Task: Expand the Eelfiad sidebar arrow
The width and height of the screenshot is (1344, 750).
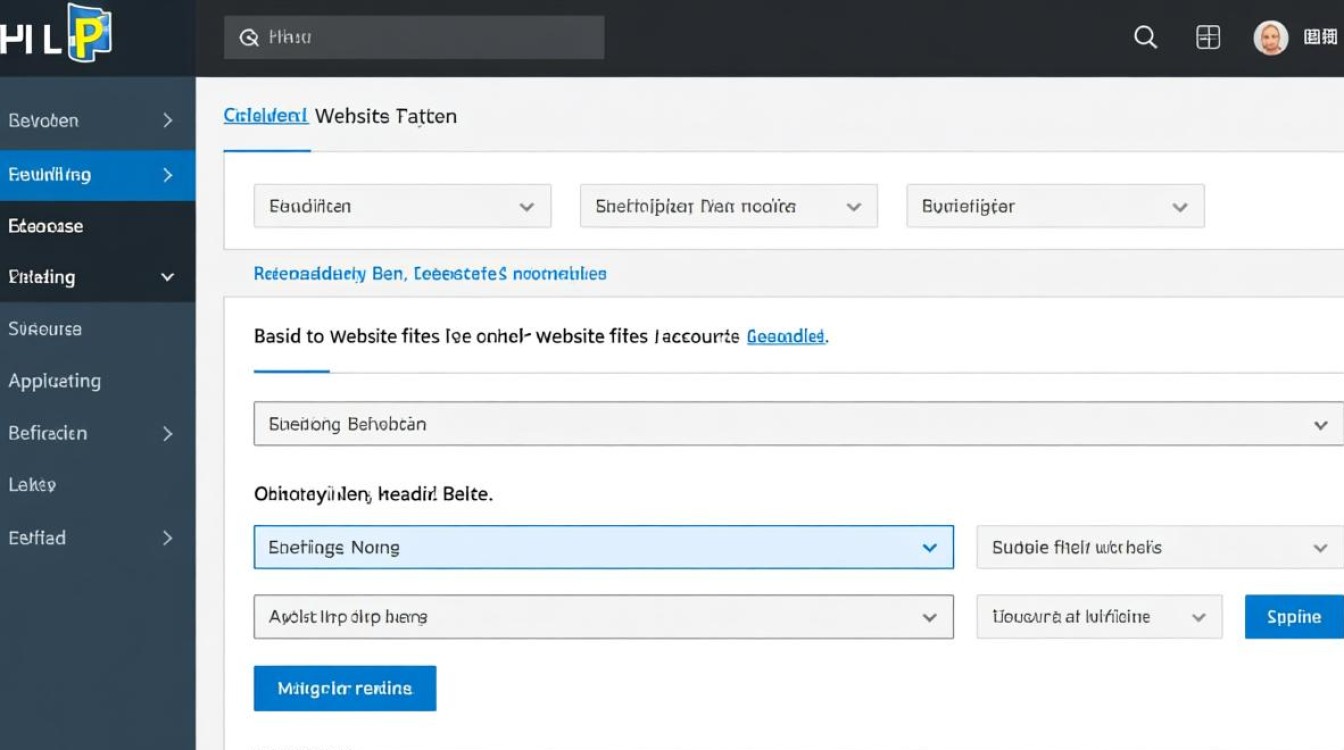Action: pyautogui.click(x=167, y=538)
